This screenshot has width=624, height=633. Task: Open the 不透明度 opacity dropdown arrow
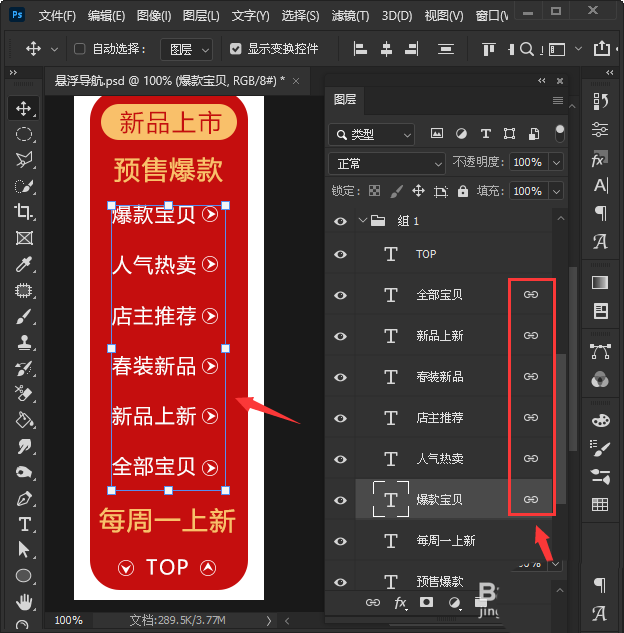point(556,162)
